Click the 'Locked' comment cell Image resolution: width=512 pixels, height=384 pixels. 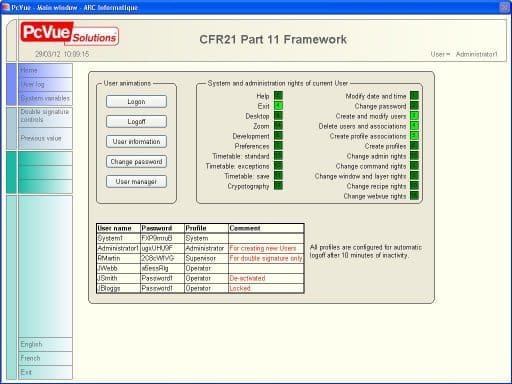[x=266, y=288]
